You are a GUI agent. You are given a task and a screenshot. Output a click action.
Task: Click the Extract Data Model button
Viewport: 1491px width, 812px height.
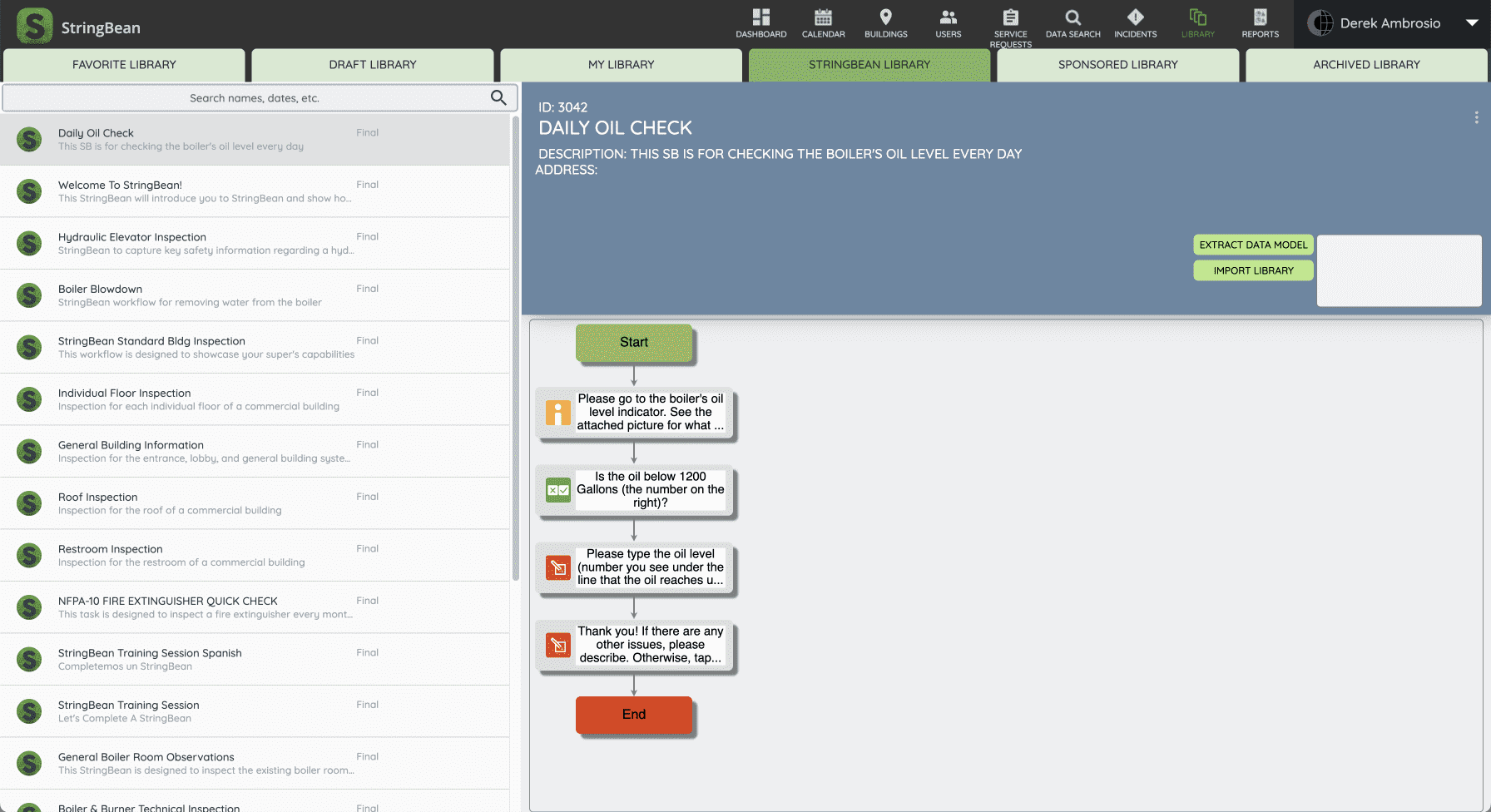(x=1253, y=245)
